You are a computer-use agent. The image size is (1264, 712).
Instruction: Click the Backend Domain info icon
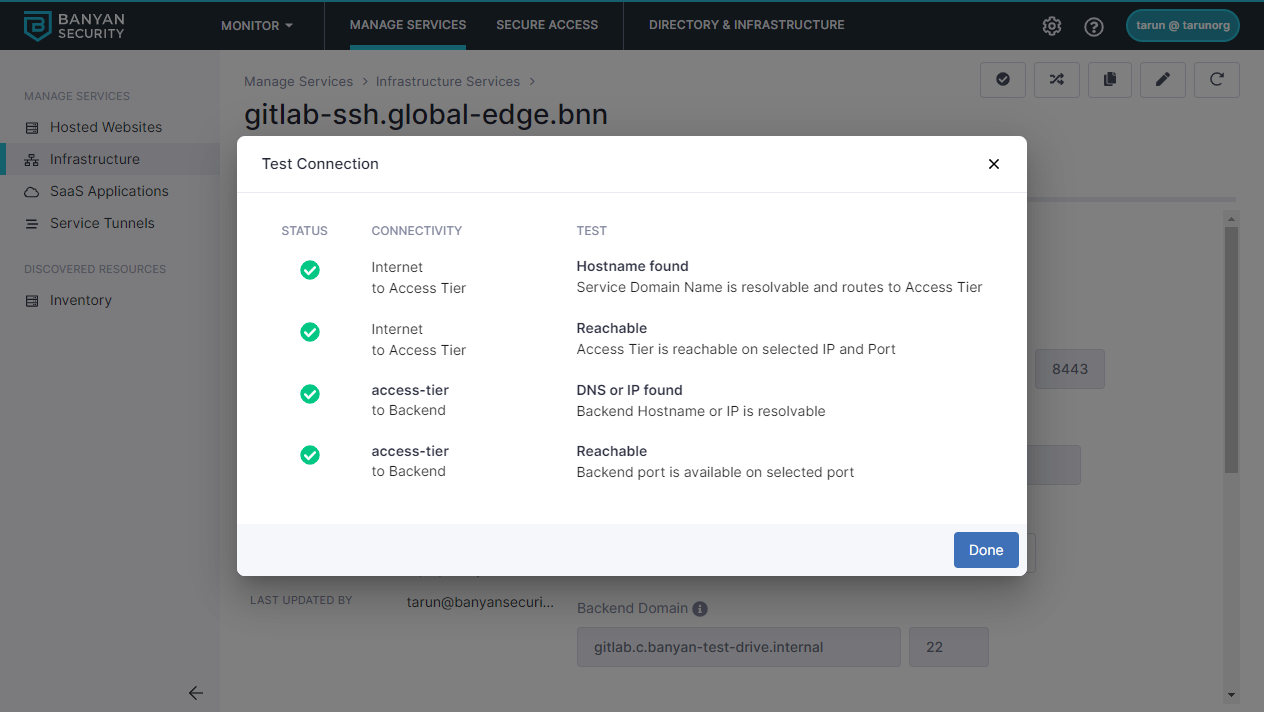point(700,608)
